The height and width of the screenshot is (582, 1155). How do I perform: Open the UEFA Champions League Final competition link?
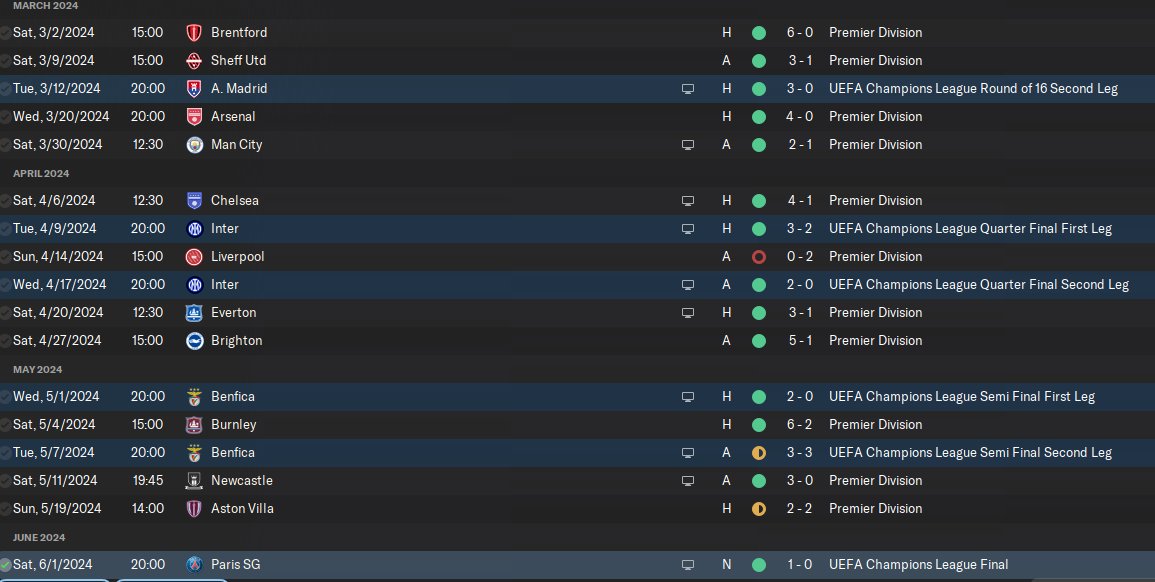click(918, 564)
